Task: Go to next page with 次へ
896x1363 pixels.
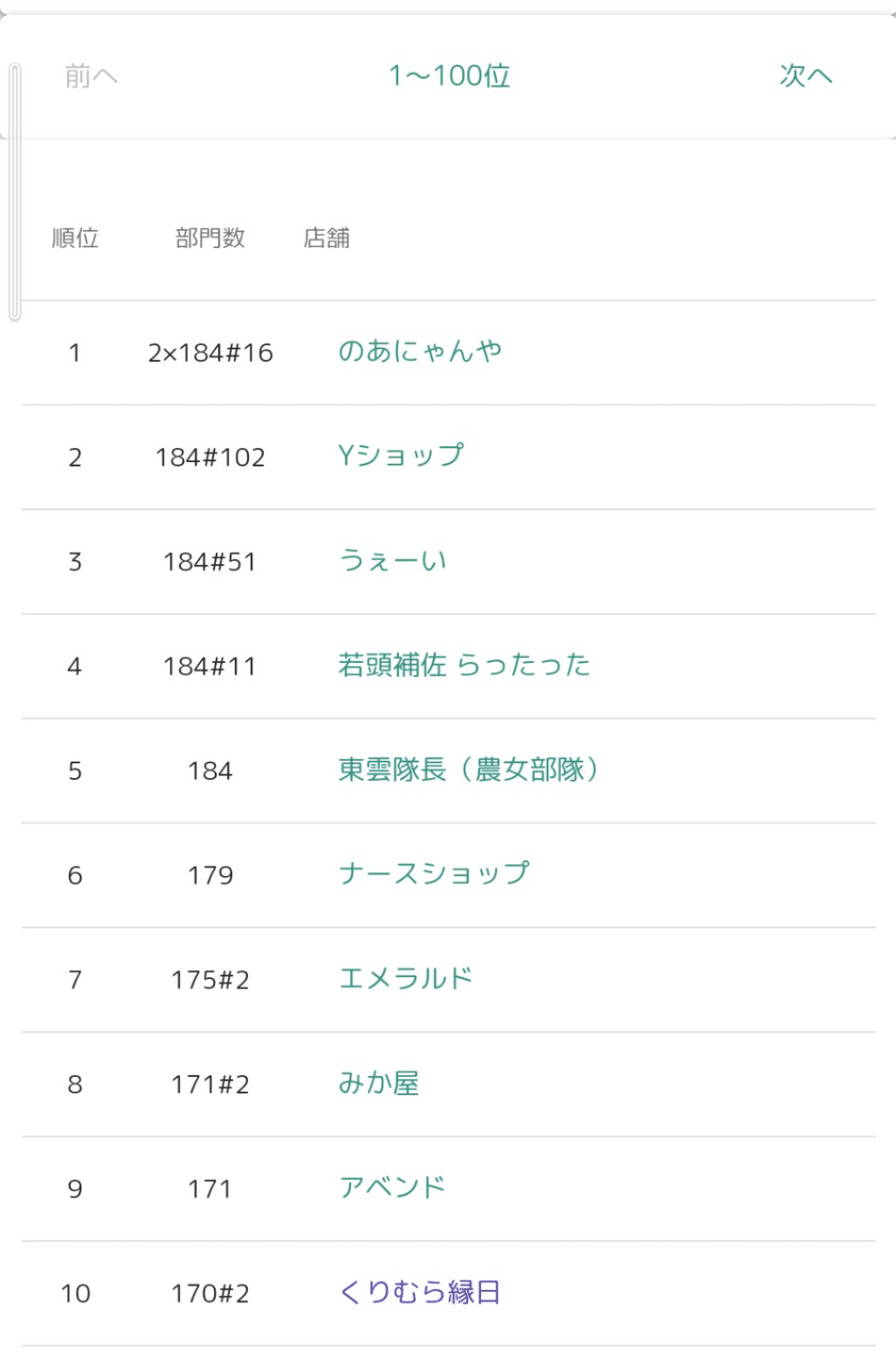Action: (806, 76)
